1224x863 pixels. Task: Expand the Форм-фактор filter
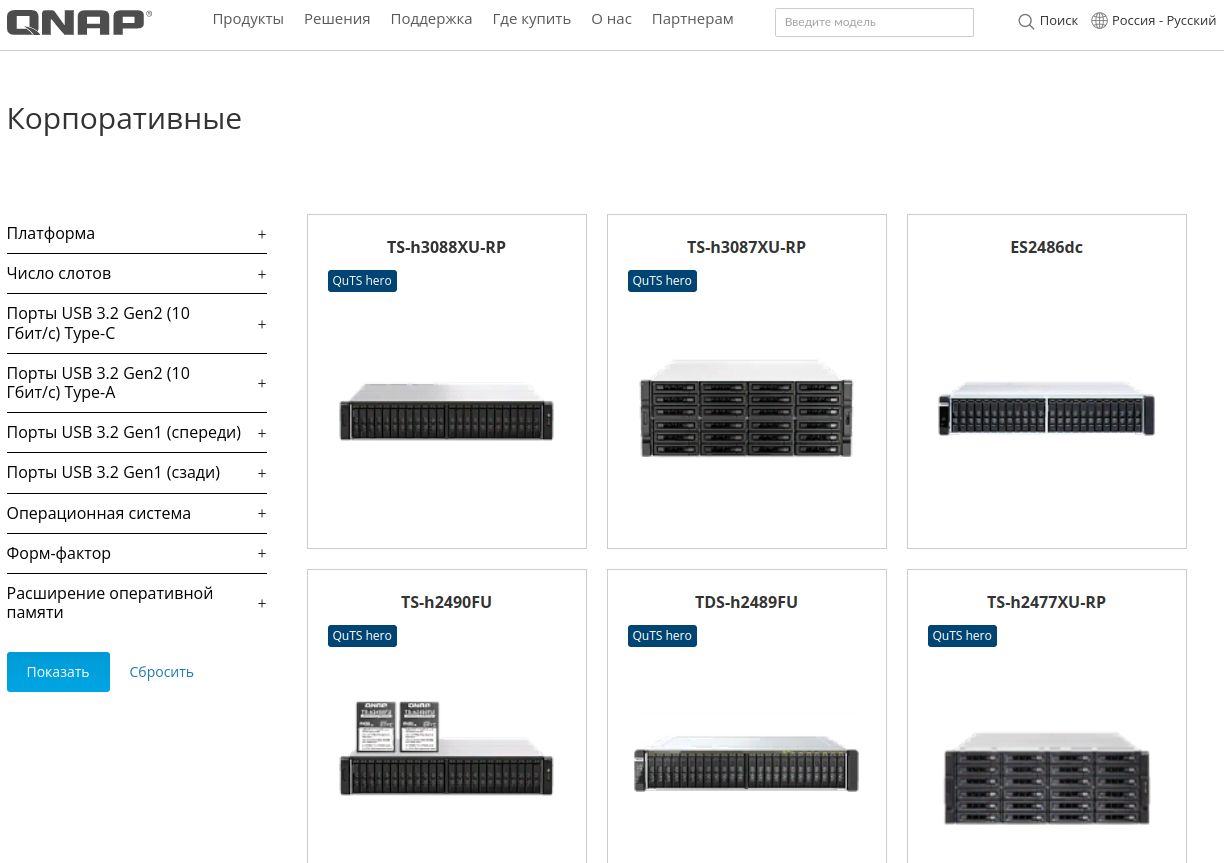click(262, 554)
